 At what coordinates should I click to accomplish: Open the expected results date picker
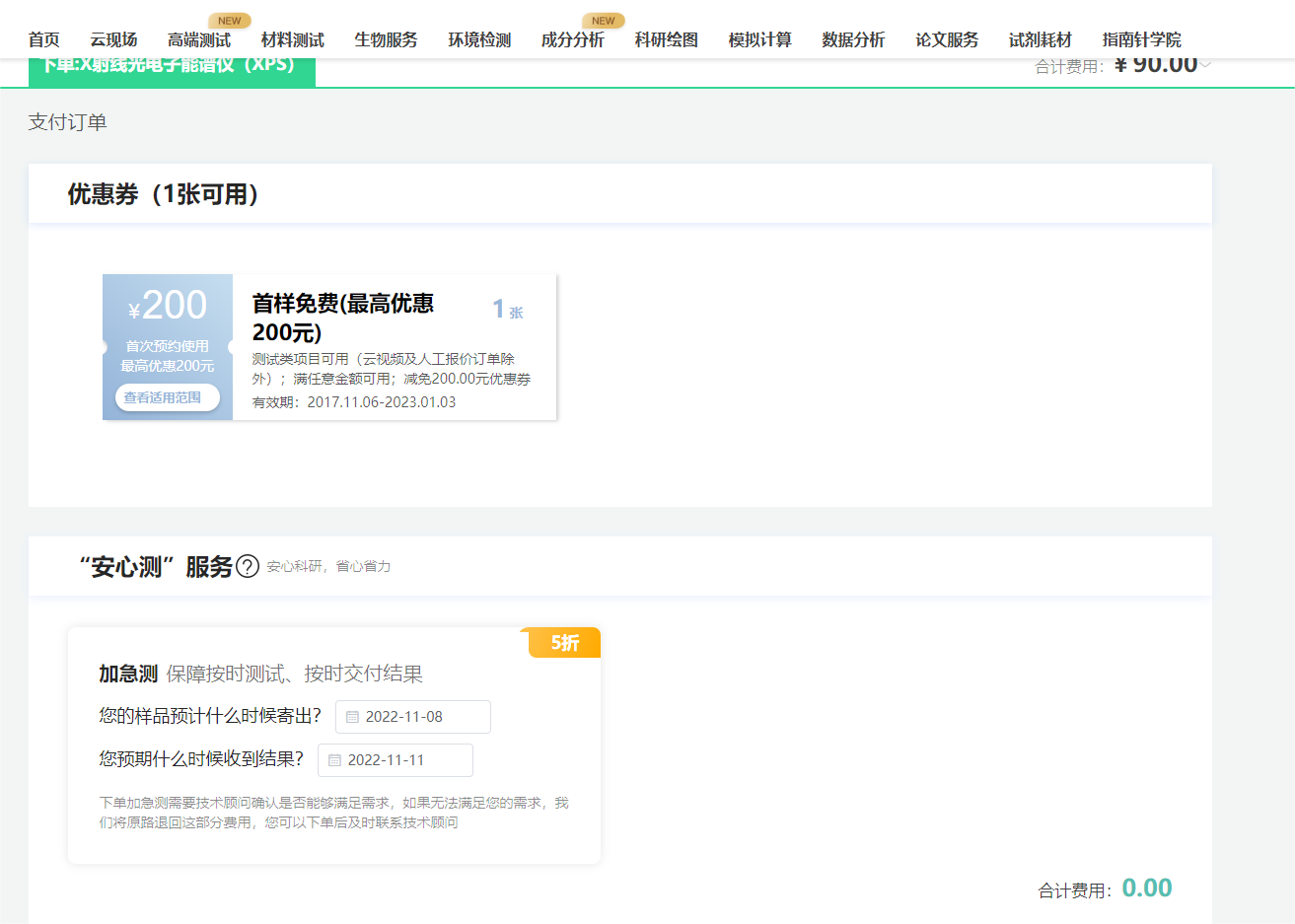395,760
